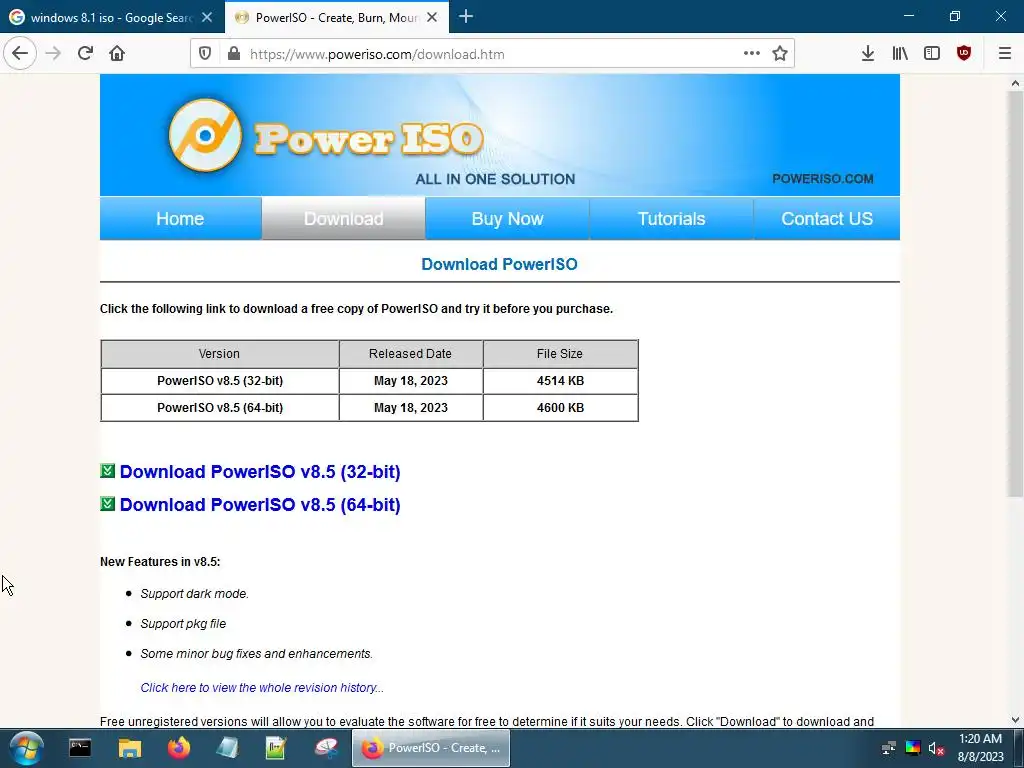Click the Version column header
This screenshot has width=1024, height=768.
click(219, 354)
